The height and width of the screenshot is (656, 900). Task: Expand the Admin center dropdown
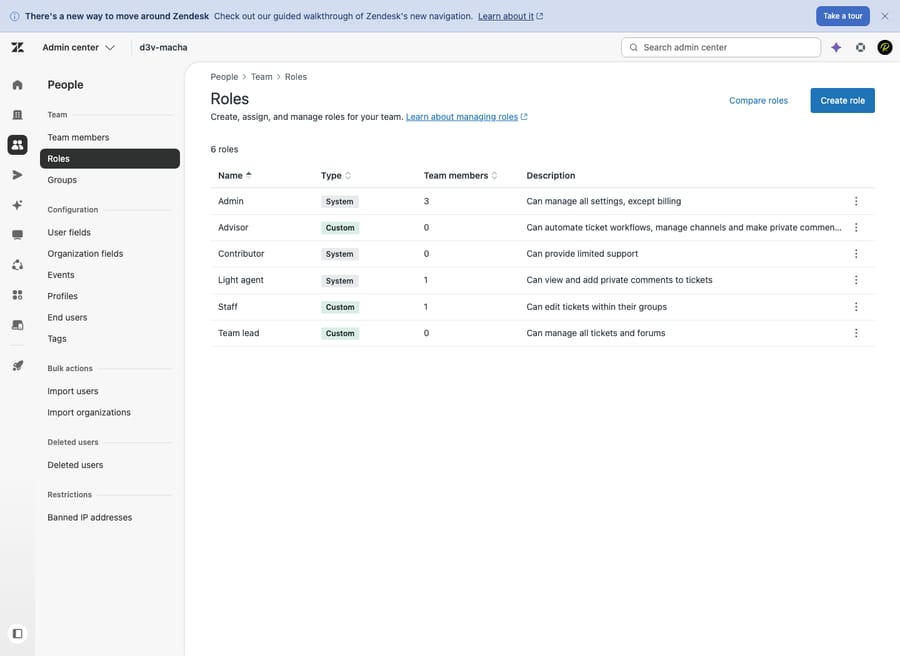[79, 48]
